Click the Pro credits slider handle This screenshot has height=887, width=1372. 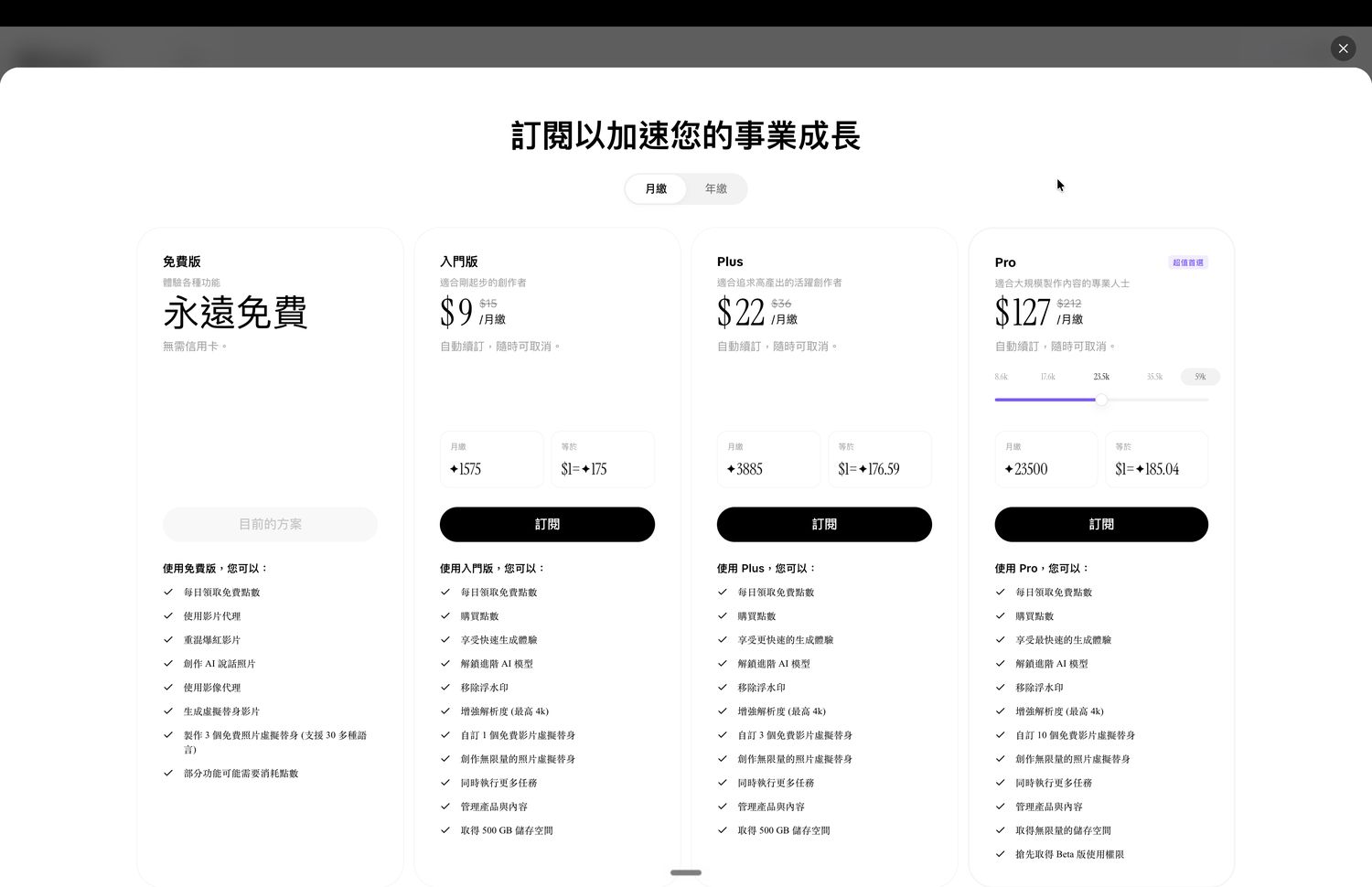point(1101,400)
